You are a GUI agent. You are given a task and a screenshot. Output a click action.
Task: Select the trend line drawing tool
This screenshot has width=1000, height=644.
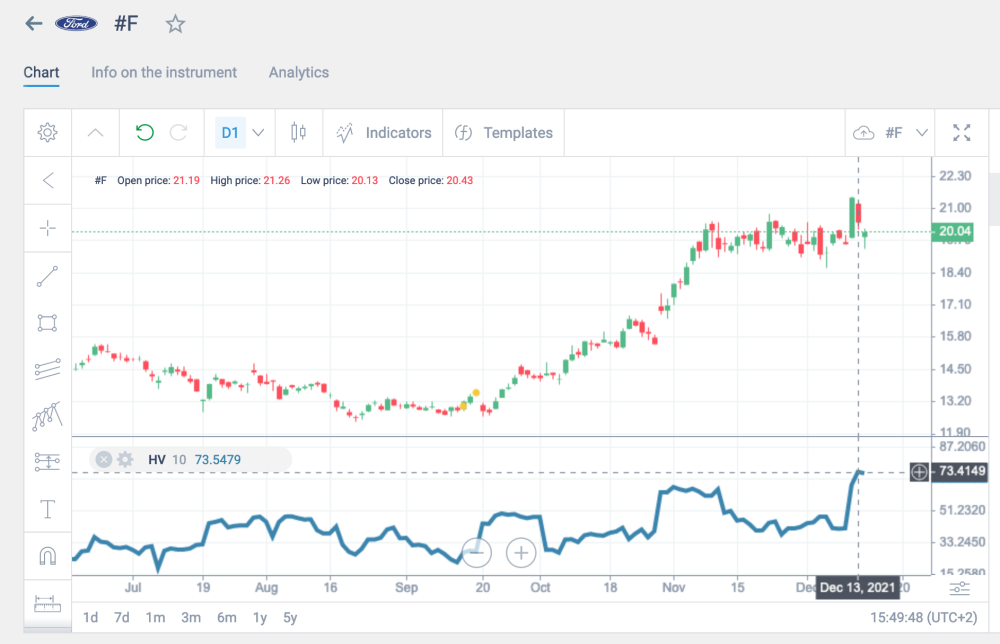point(47,275)
